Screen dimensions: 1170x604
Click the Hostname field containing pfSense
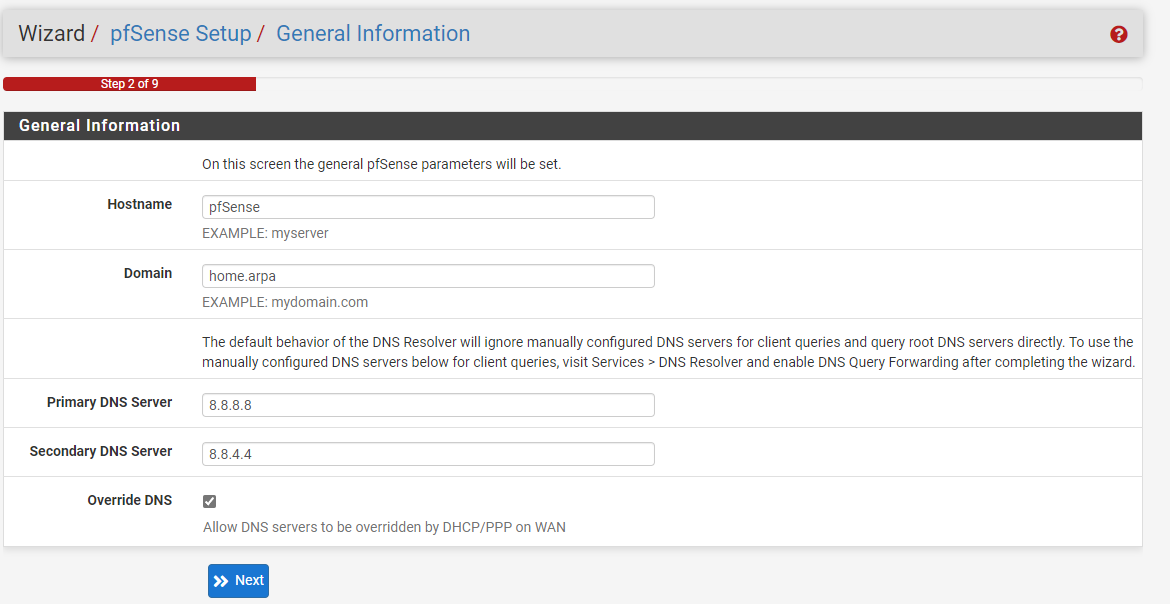pyautogui.click(x=428, y=207)
